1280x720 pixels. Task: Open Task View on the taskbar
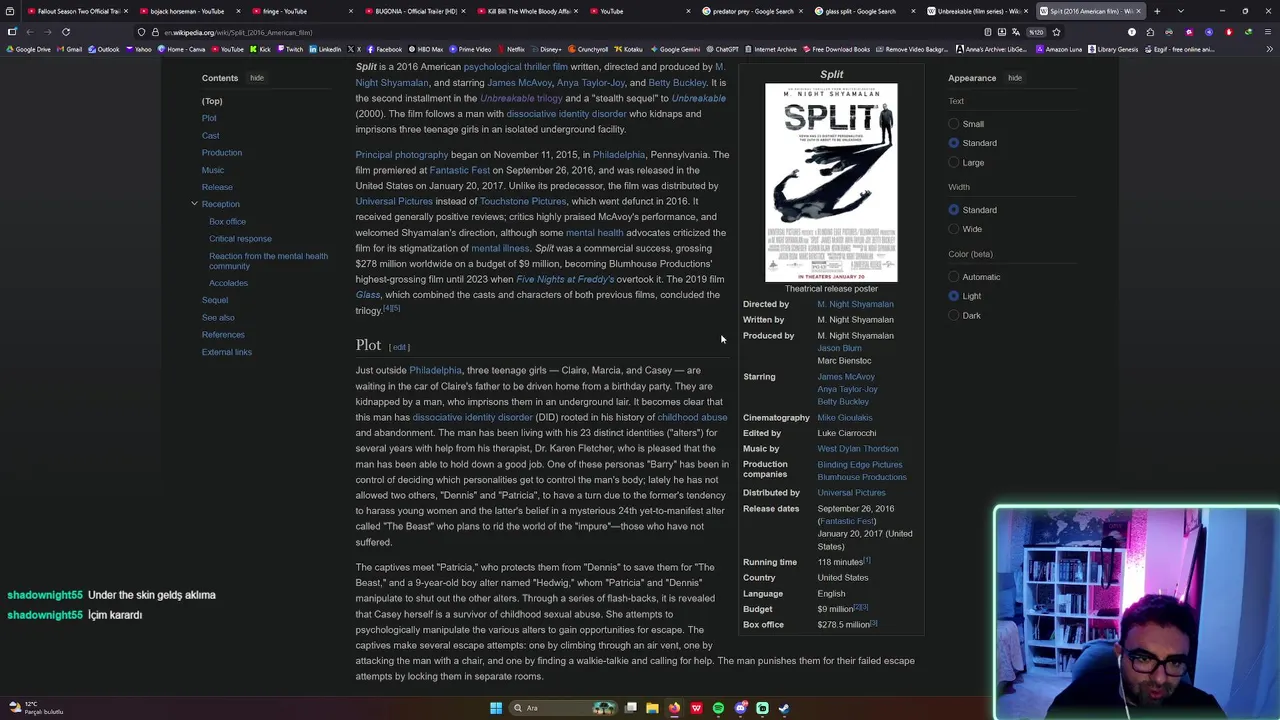pos(631,708)
